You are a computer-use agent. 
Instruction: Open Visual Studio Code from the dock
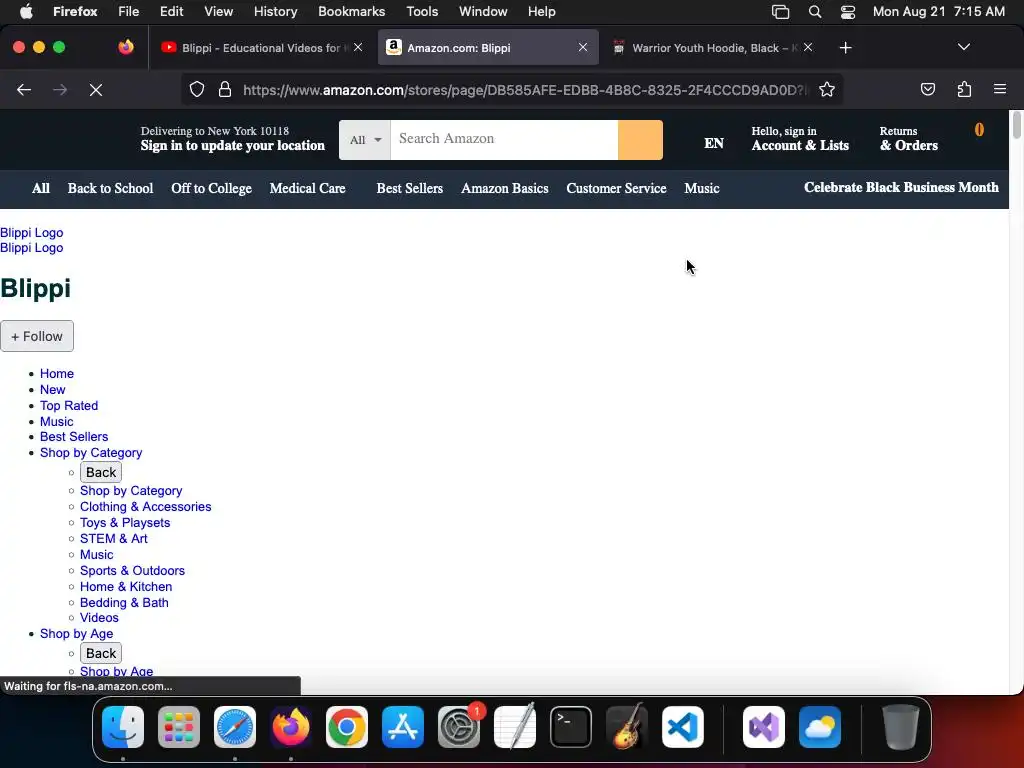coord(682,727)
